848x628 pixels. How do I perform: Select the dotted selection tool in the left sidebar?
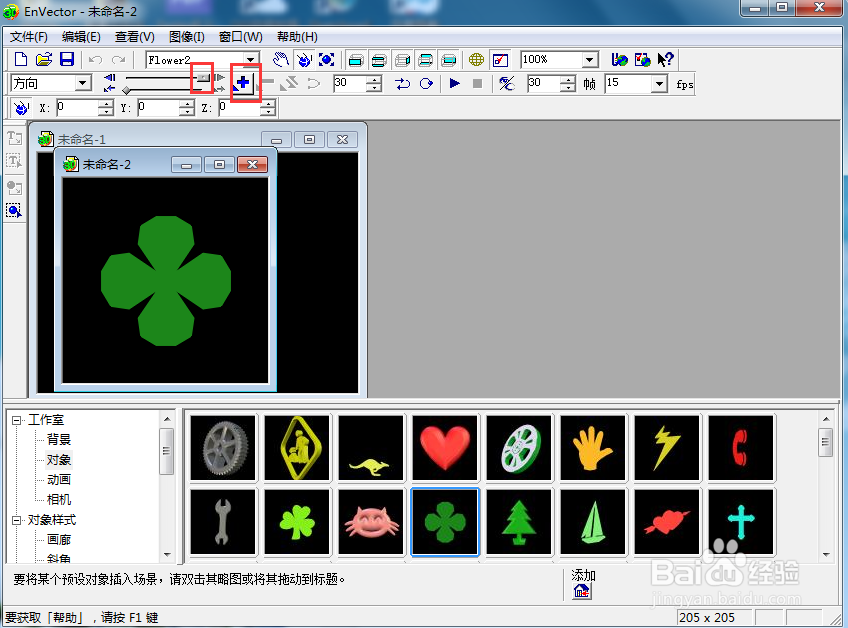click(14, 210)
